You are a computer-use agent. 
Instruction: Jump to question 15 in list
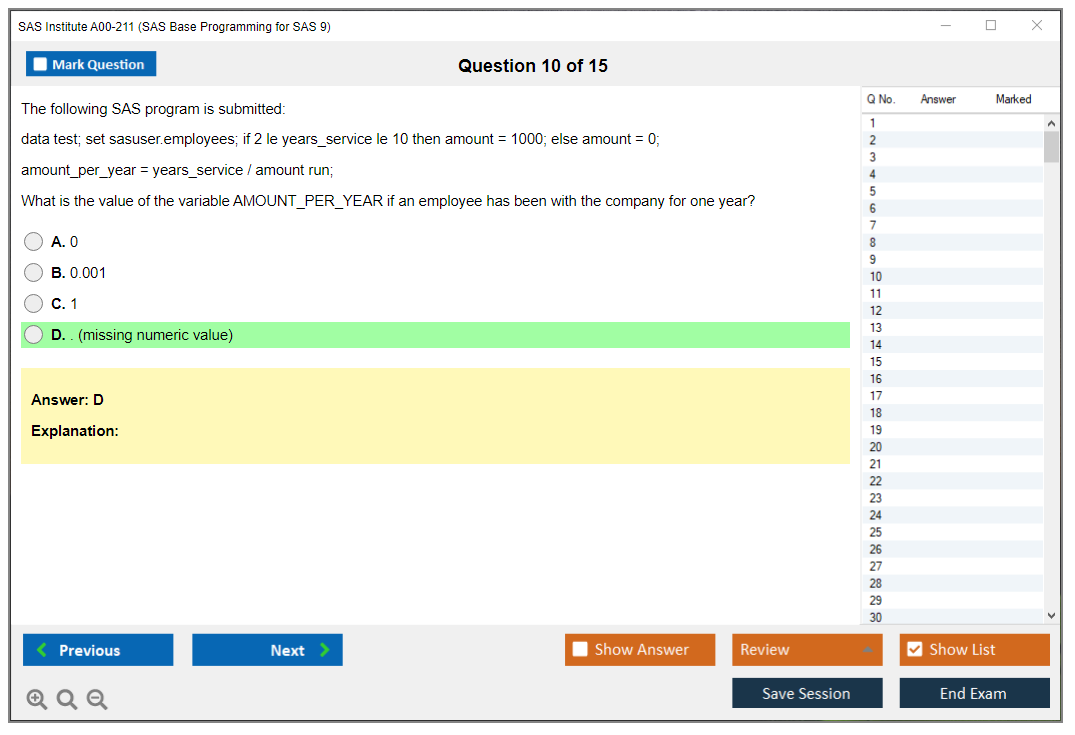tap(876, 362)
